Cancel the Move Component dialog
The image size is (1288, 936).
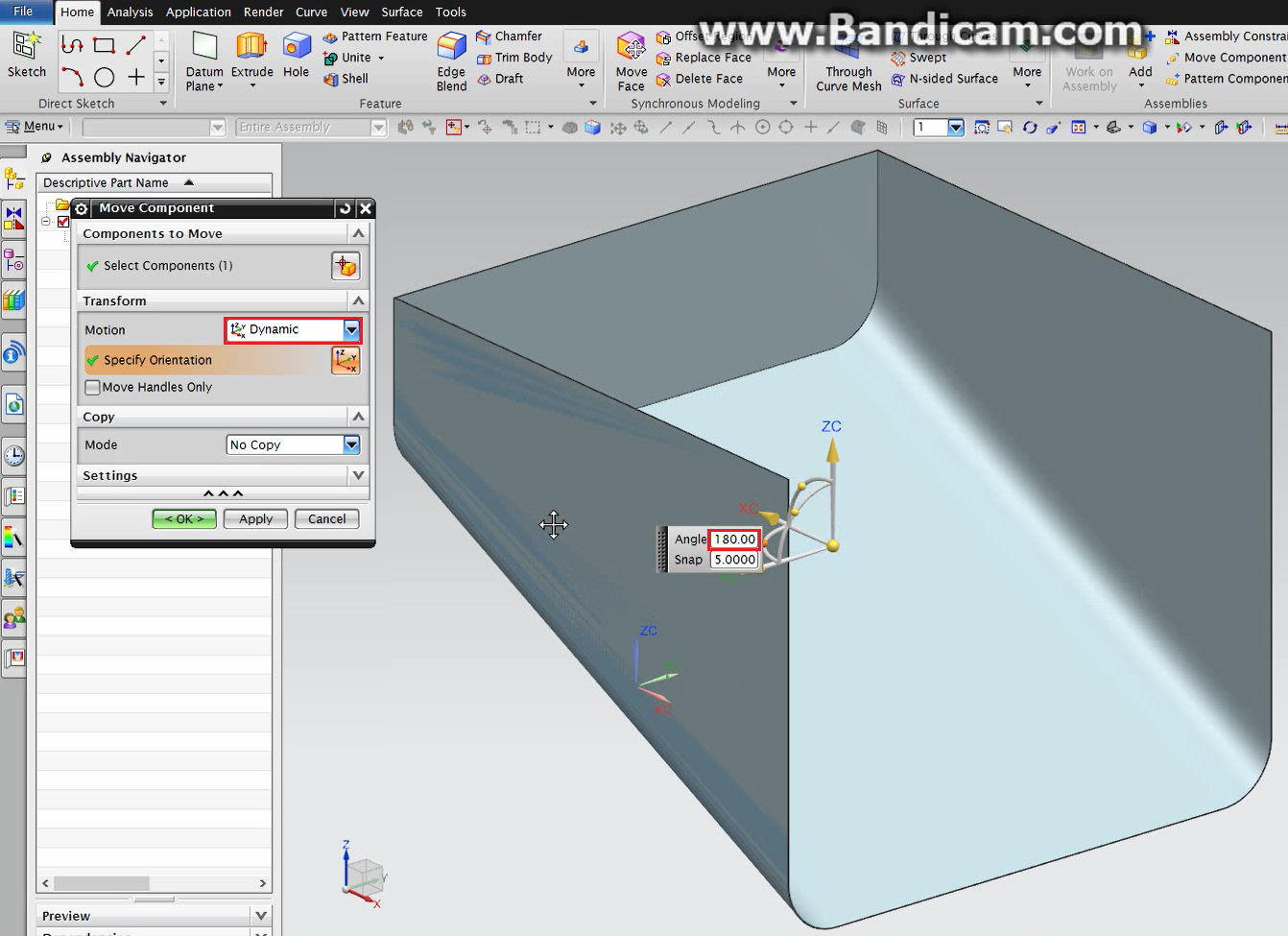pos(327,518)
